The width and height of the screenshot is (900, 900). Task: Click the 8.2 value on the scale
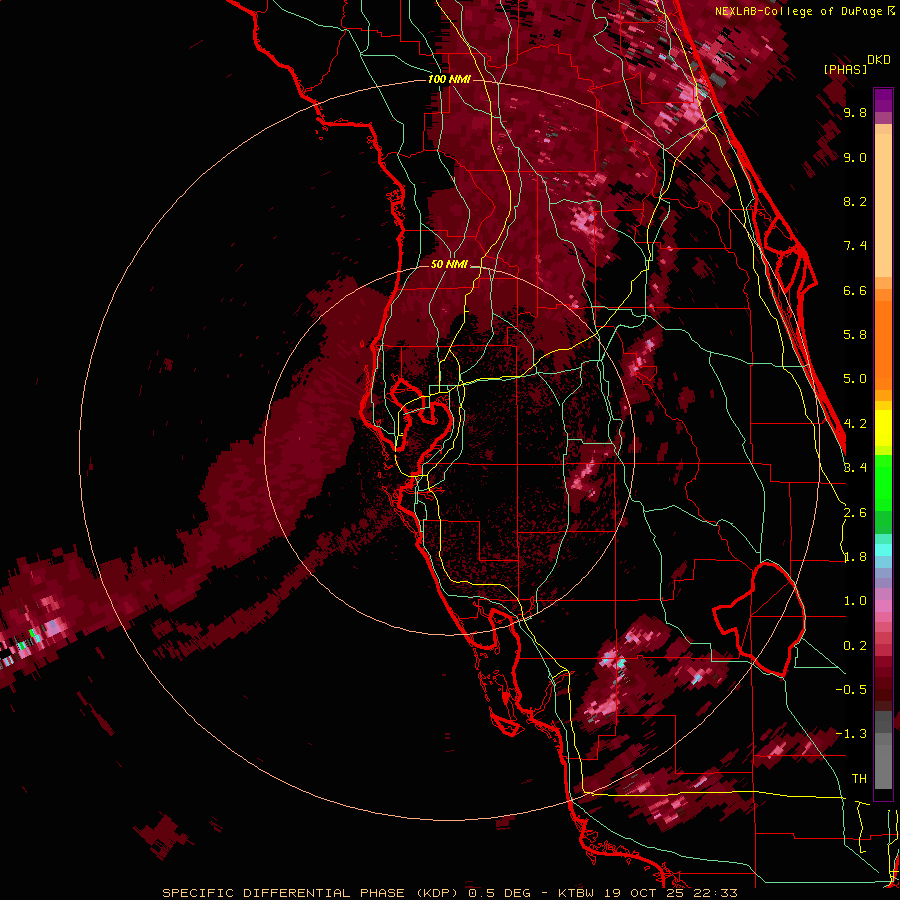(x=855, y=201)
